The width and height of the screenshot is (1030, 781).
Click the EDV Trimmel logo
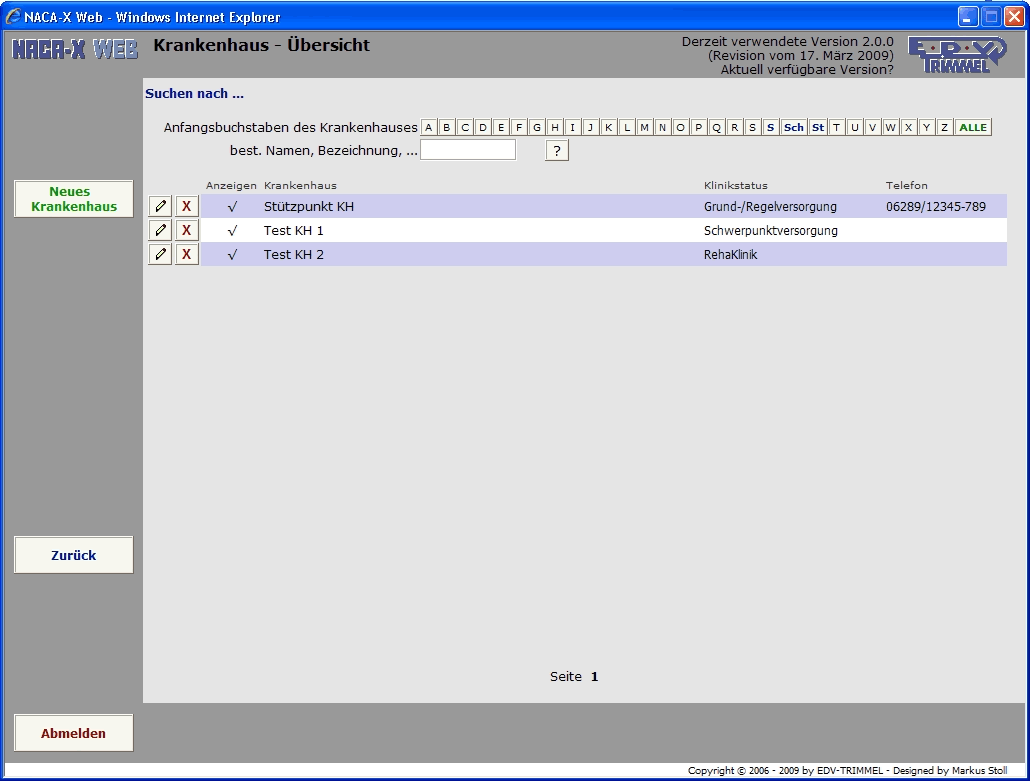tap(956, 55)
